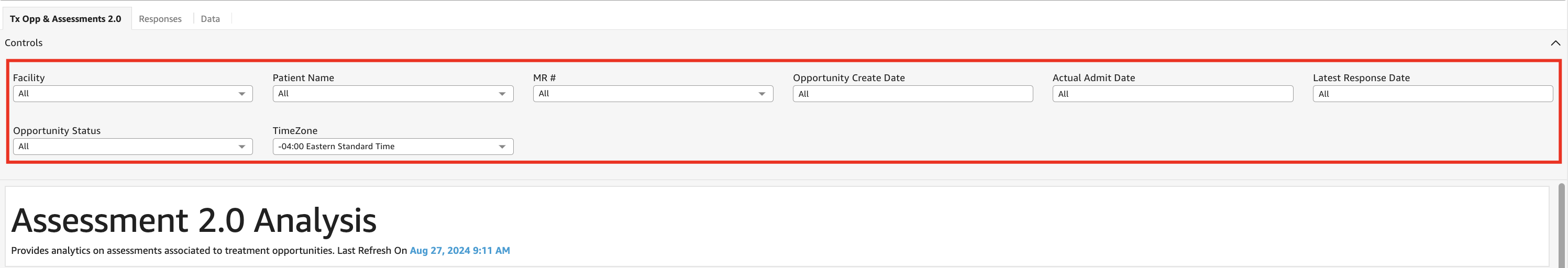Click the Opportunity Create Date field
The image size is (1568, 268).
point(912,94)
